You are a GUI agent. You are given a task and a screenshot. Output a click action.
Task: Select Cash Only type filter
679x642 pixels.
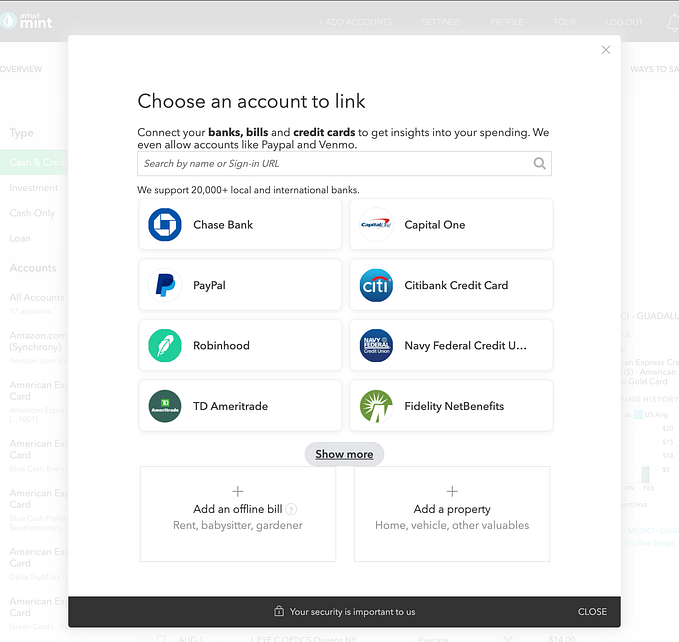point(32,213)
